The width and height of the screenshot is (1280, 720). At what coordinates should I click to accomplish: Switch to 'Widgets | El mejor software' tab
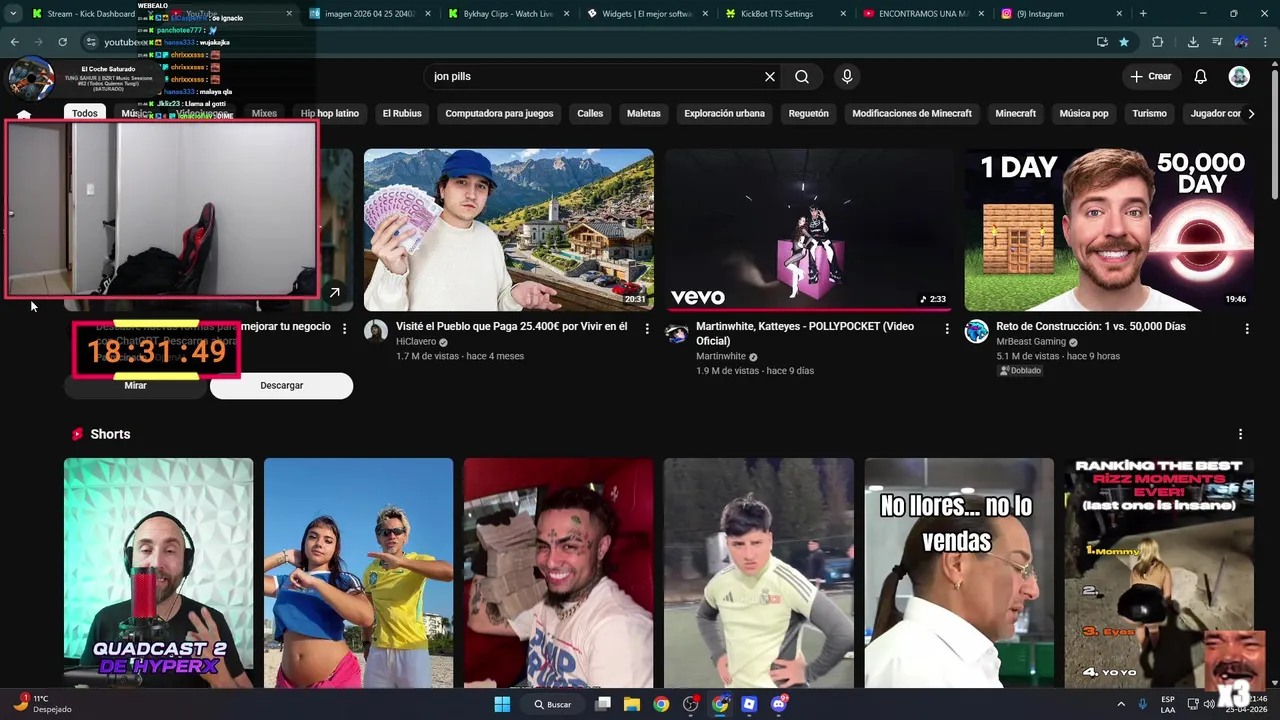pos(647,14)
